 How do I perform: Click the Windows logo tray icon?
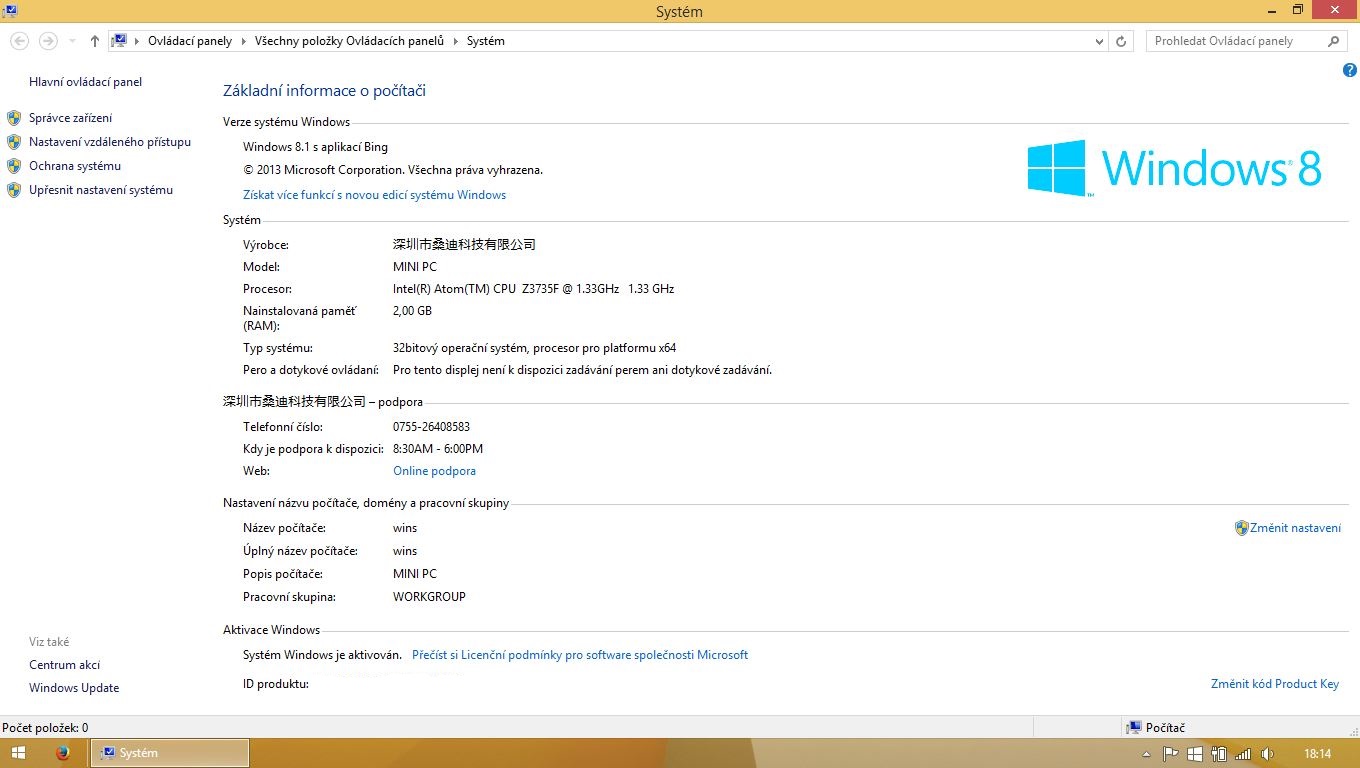[1195, 754]
